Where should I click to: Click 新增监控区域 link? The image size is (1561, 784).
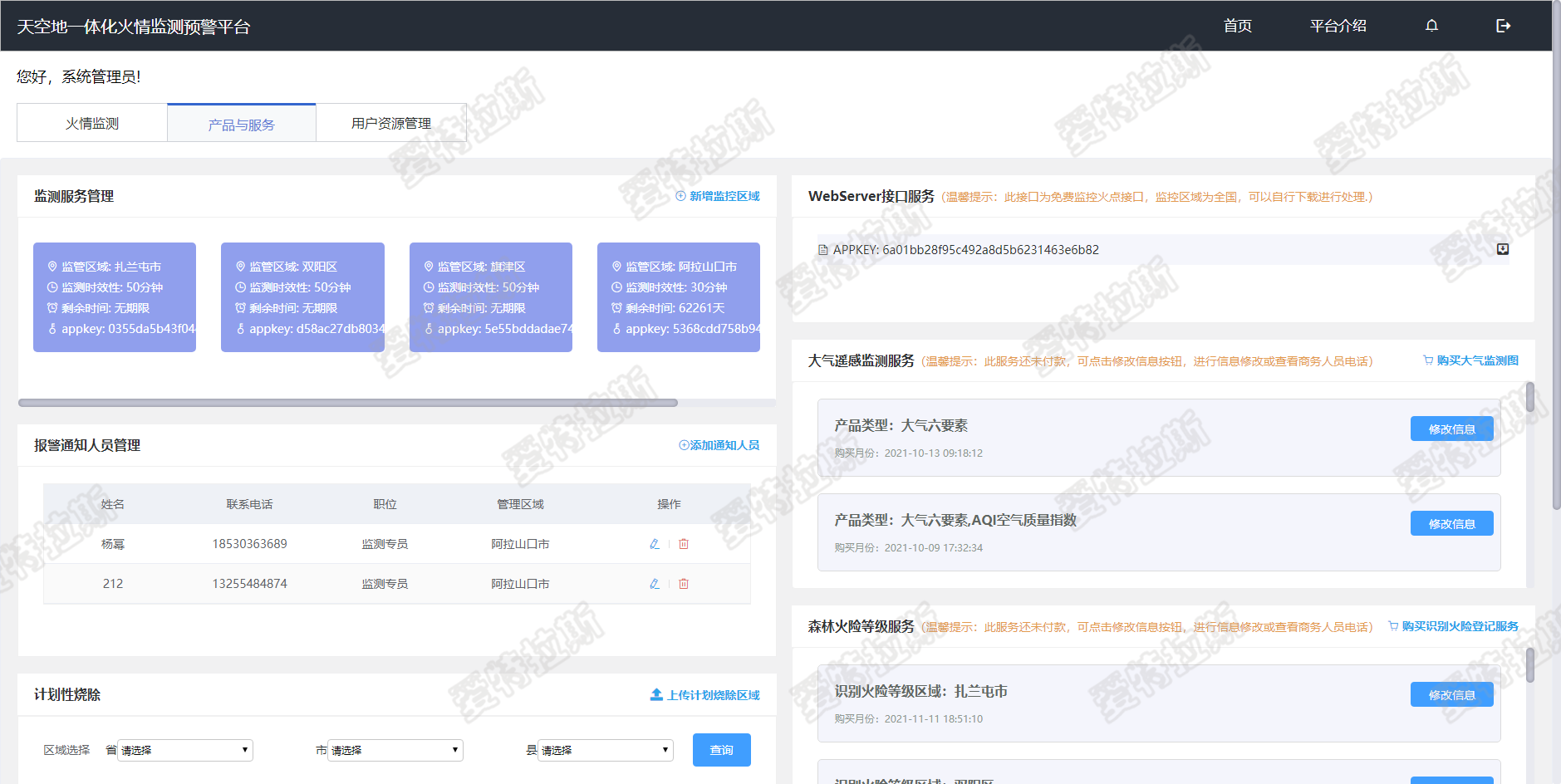point(718,196)
